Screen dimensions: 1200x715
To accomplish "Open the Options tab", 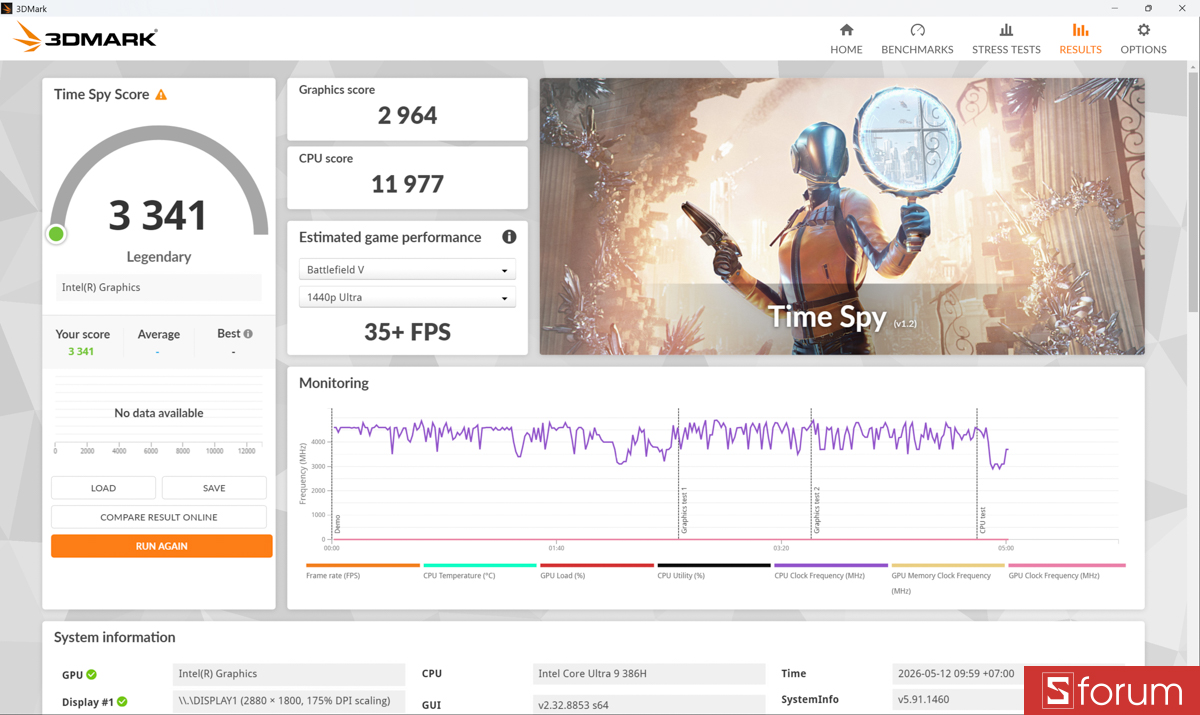I will coord(1143,39).
